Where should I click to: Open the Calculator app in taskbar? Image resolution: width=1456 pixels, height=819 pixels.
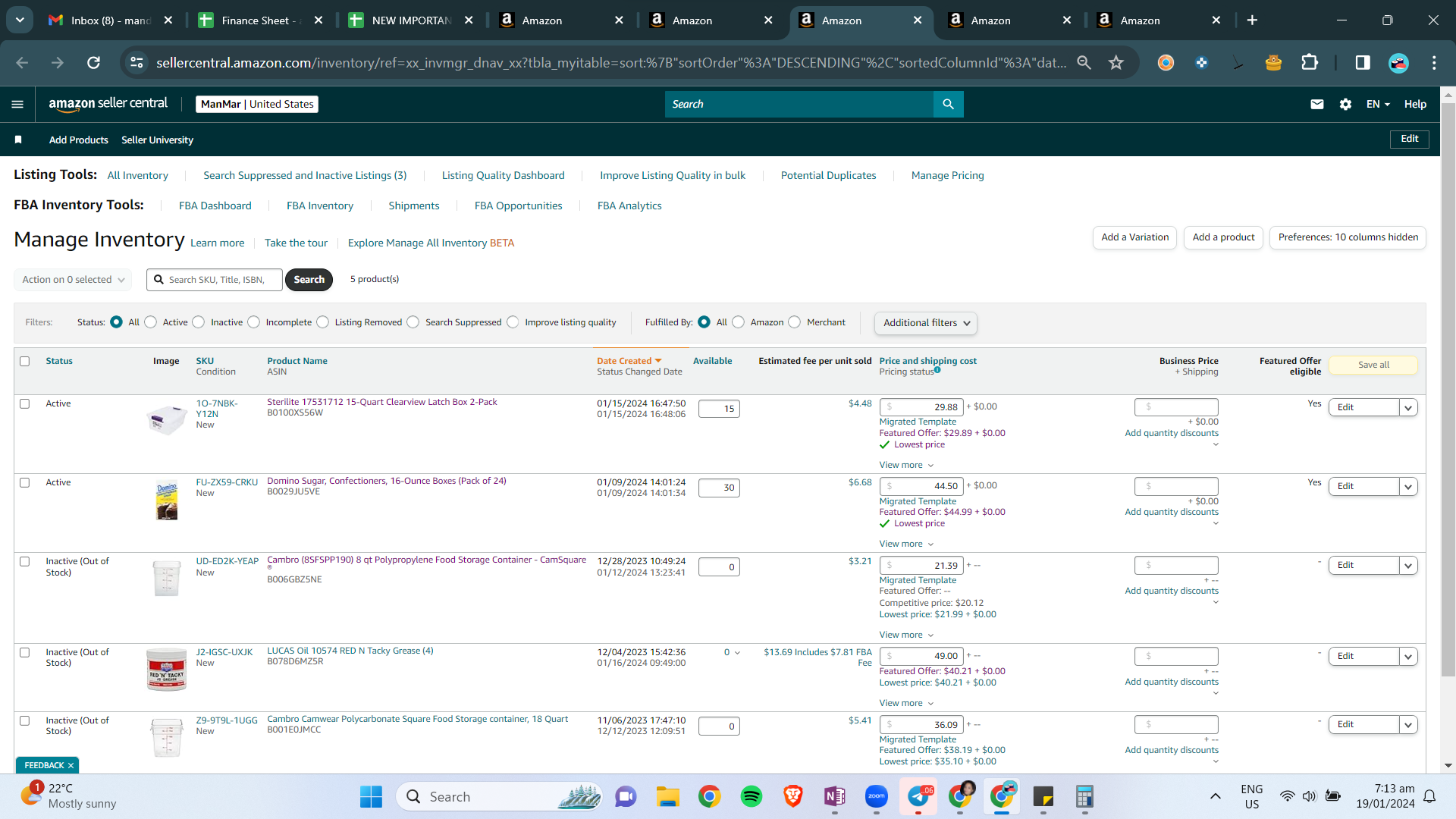[1084, 796]
